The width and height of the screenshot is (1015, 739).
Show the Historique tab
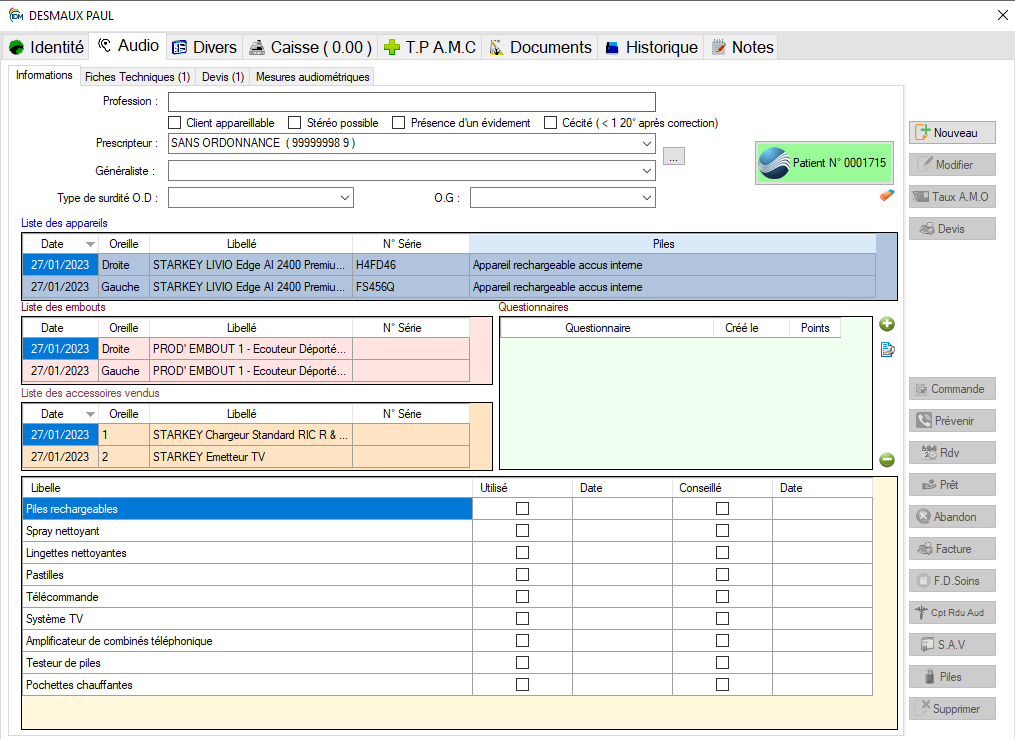click(x=651, y=47)
